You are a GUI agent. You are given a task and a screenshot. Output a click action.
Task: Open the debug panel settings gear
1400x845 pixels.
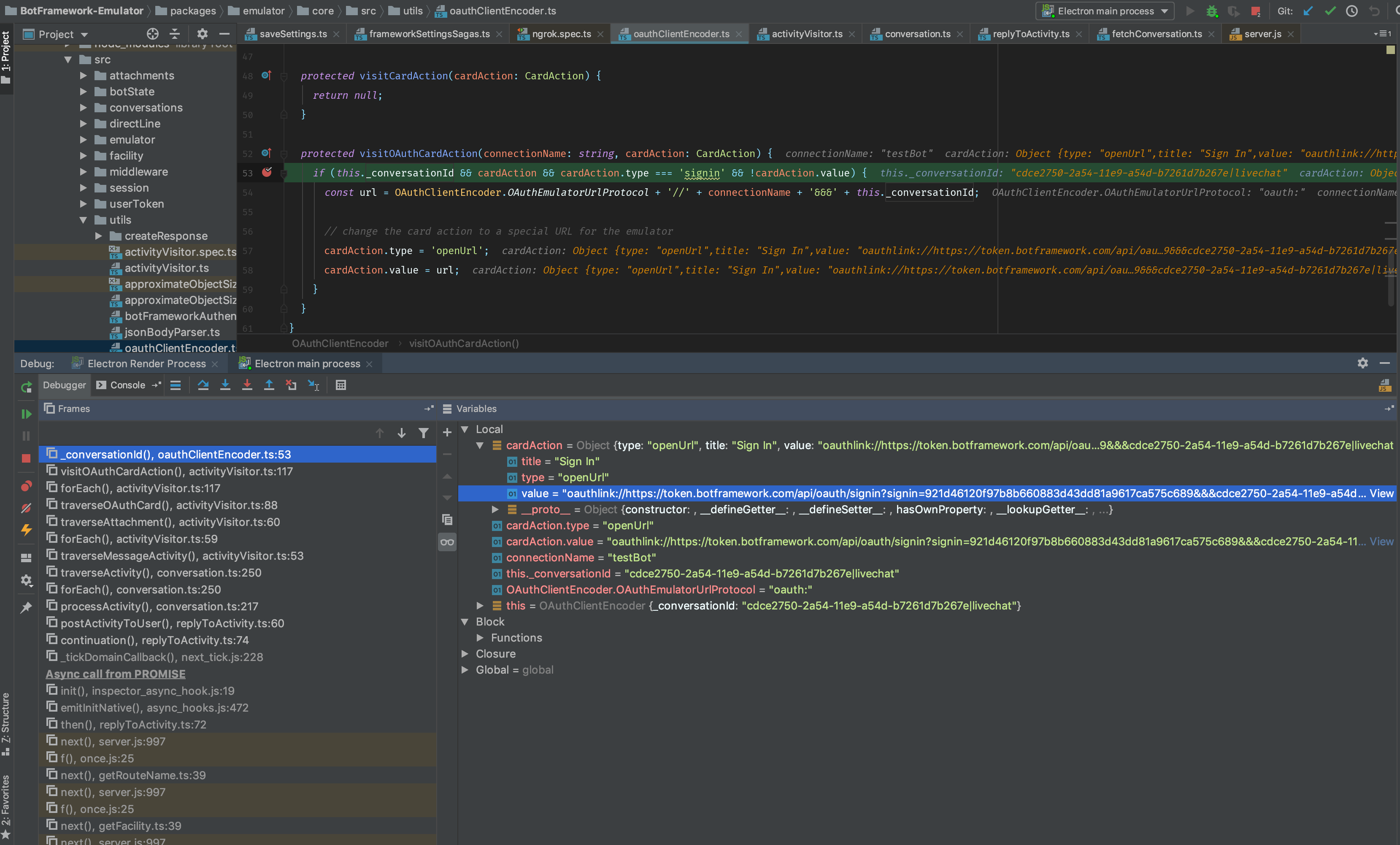(1362, 363)
